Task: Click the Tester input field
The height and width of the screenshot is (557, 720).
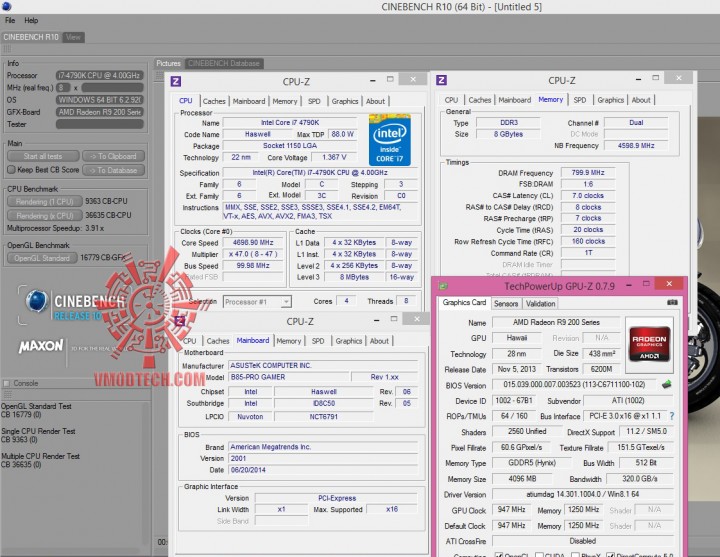Action: coord(100,124)
